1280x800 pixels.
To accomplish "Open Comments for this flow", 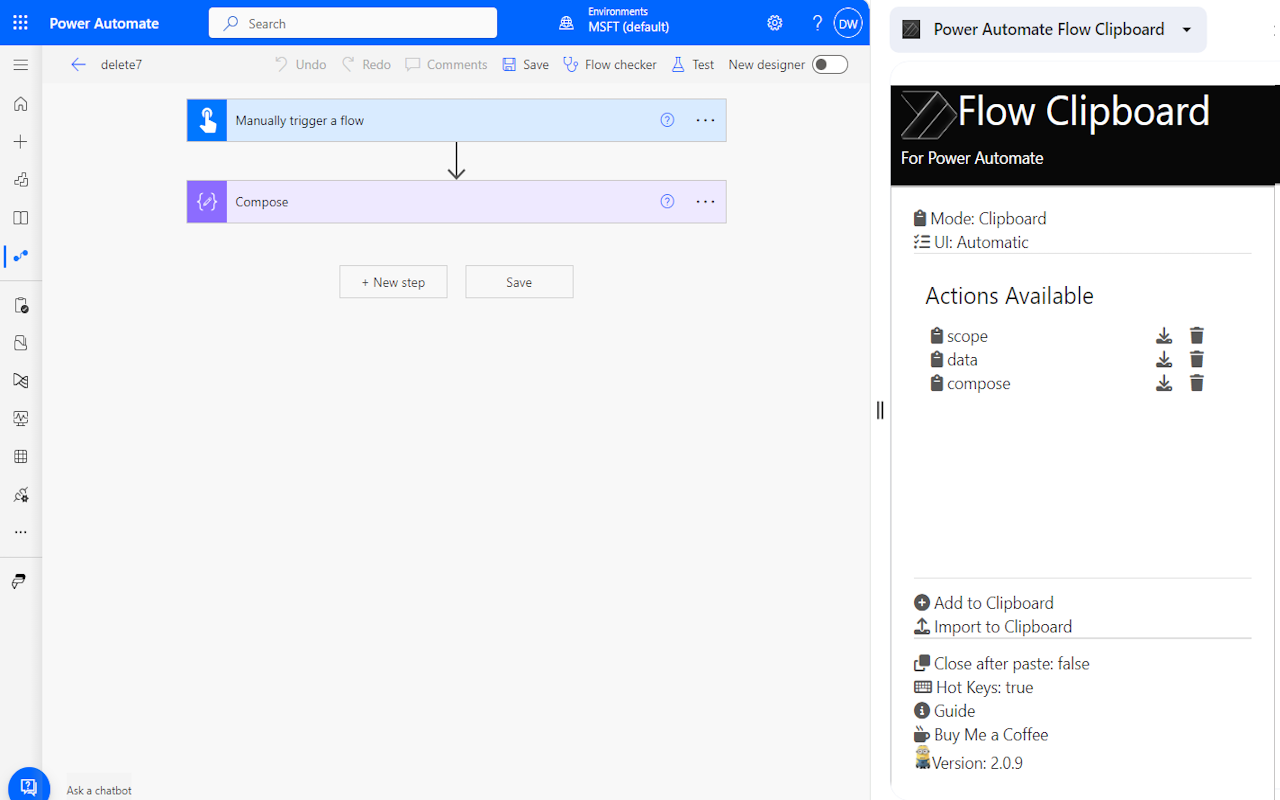I will pyautogui.click(x=446, y=64).
